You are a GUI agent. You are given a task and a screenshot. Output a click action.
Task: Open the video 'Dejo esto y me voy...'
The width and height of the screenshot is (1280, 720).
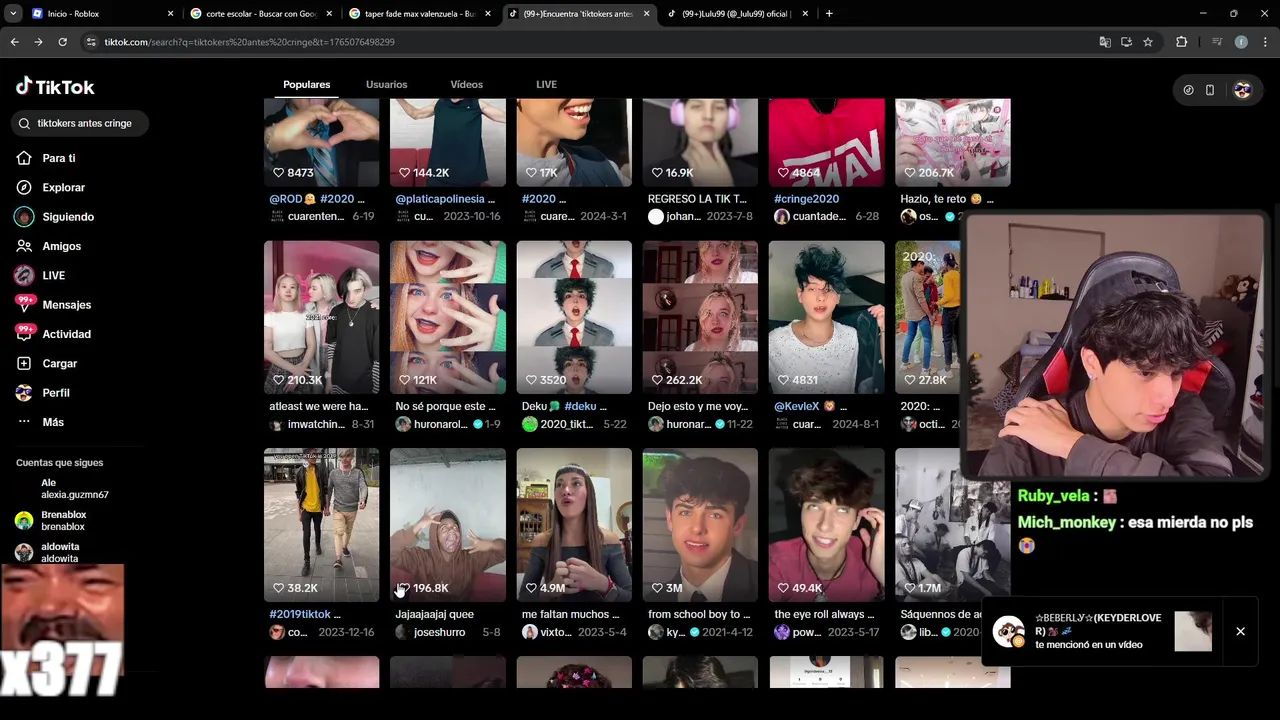coord(700,317)
